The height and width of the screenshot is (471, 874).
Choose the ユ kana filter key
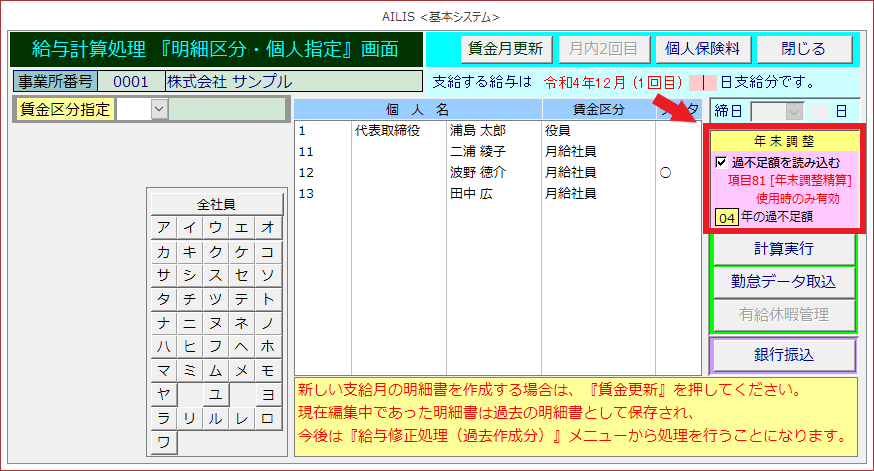(215, 394)
